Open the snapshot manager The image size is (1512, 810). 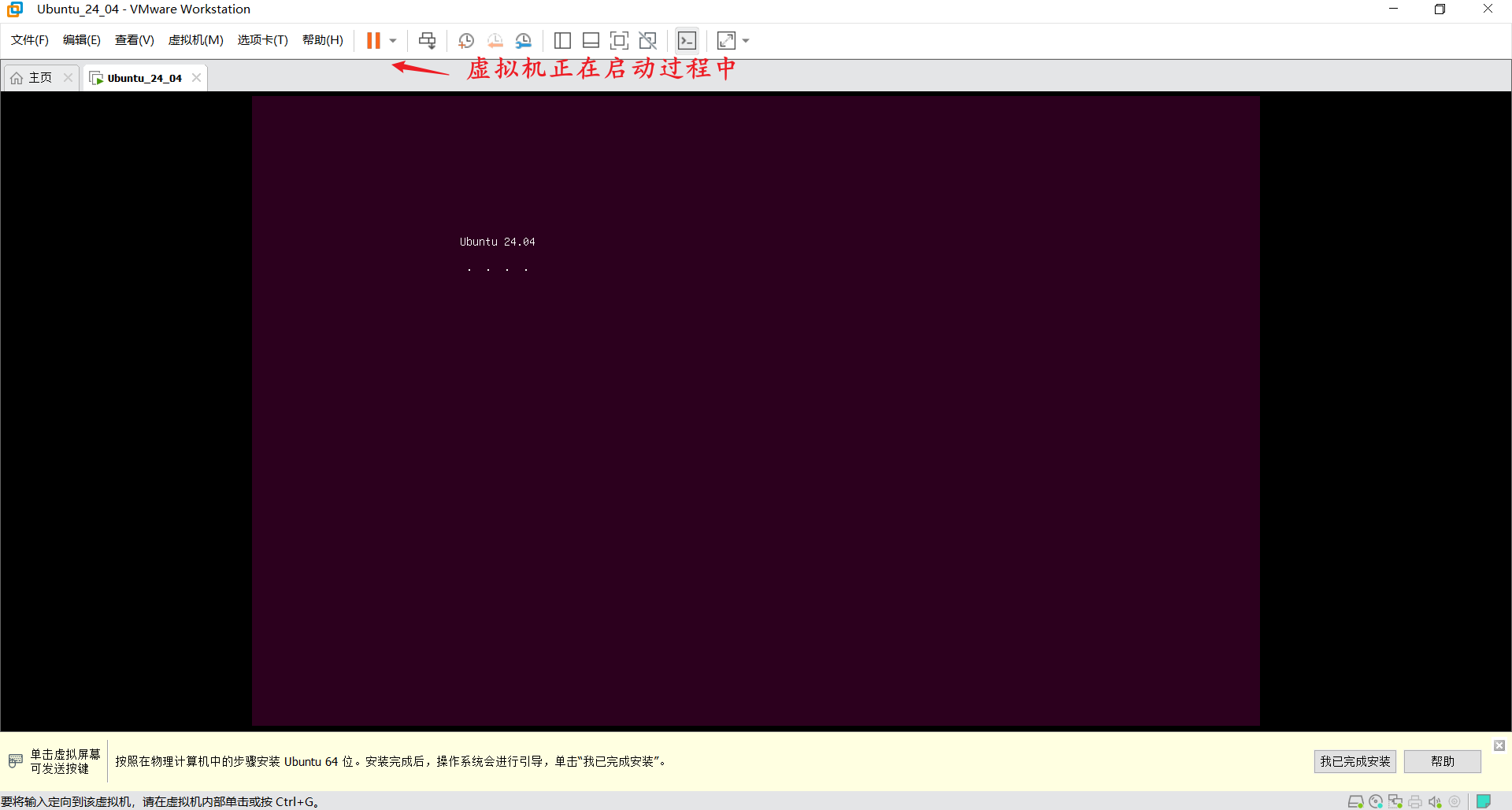(x=524, y=40)
